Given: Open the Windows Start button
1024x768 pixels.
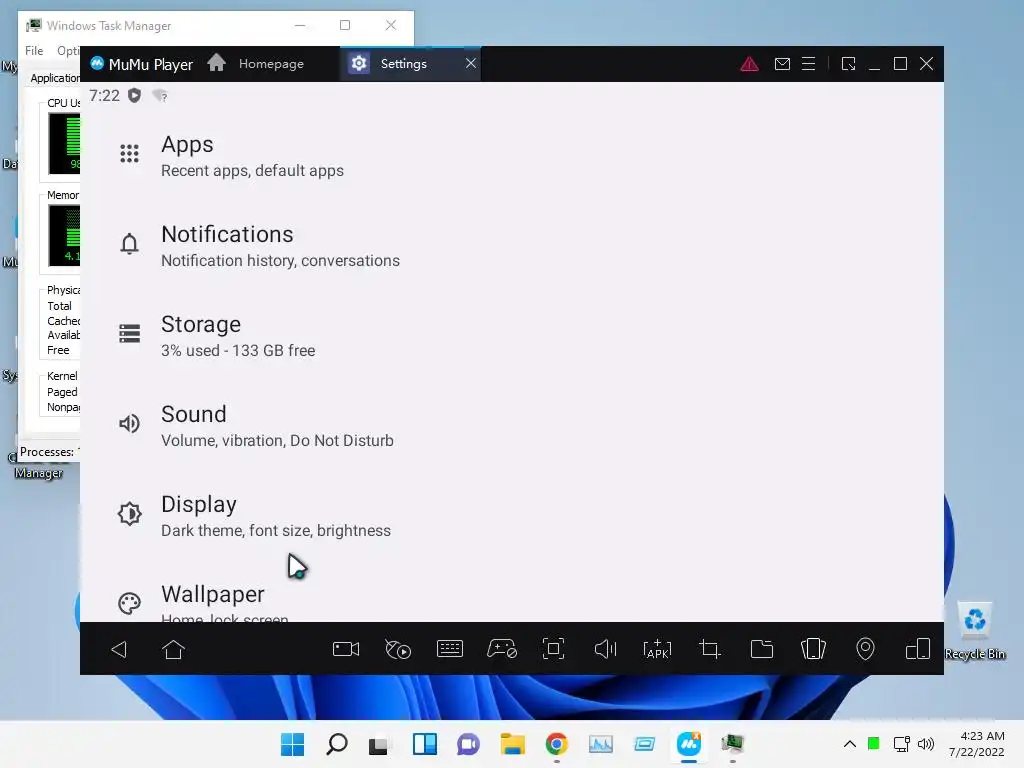Looking at the screenshot, I should click(293, 744).
